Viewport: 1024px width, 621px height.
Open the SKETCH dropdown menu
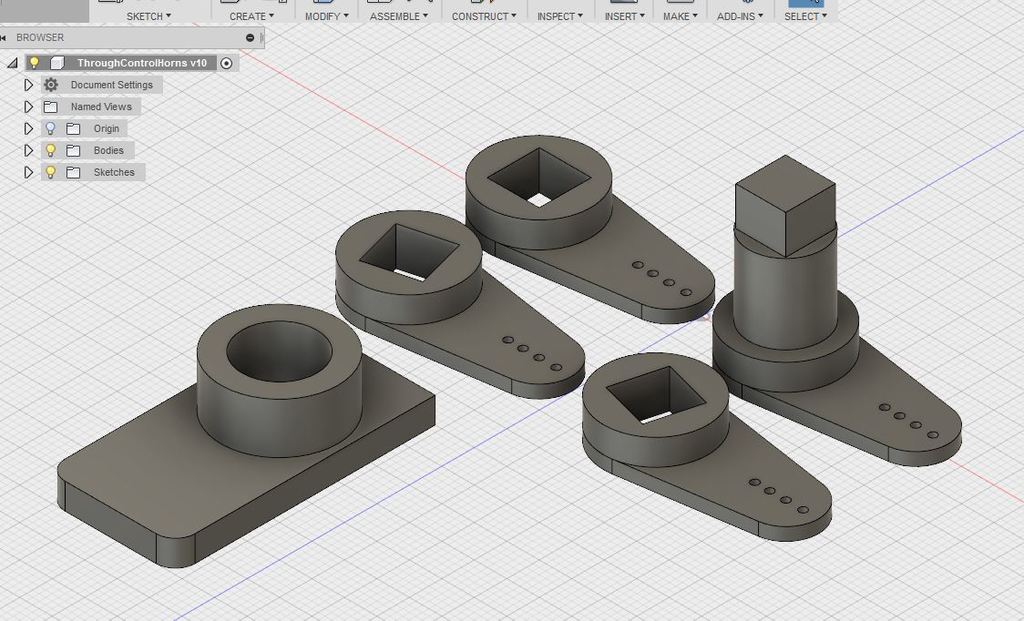coord(148,16)
